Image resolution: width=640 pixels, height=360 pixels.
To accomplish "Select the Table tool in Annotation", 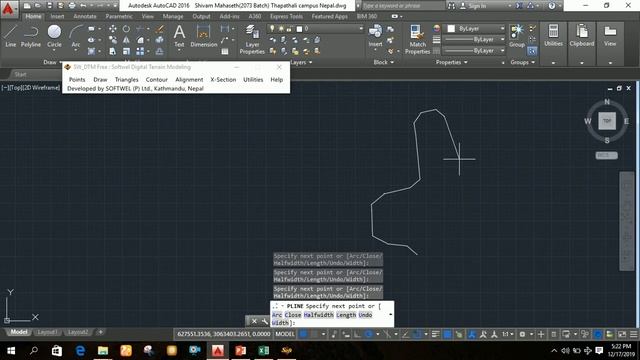I will coord(225,51).
